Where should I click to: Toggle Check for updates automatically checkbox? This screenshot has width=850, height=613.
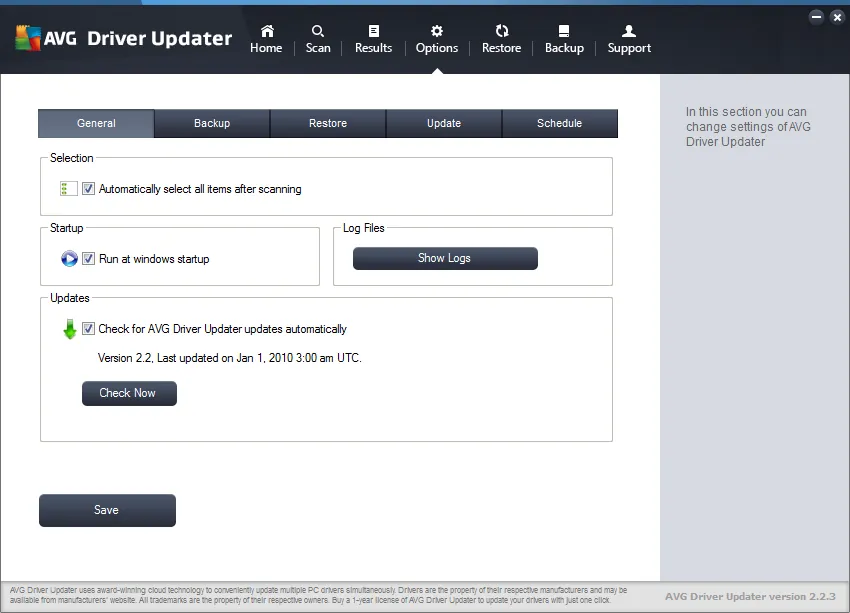click(x=88, y=328)
